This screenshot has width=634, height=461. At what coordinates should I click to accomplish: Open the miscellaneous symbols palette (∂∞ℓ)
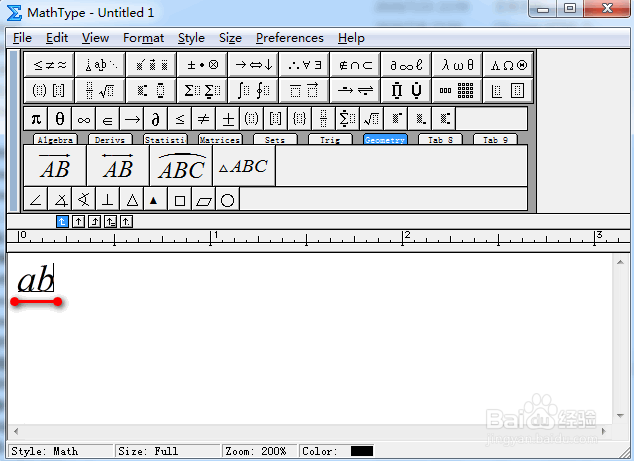[406, 64]
